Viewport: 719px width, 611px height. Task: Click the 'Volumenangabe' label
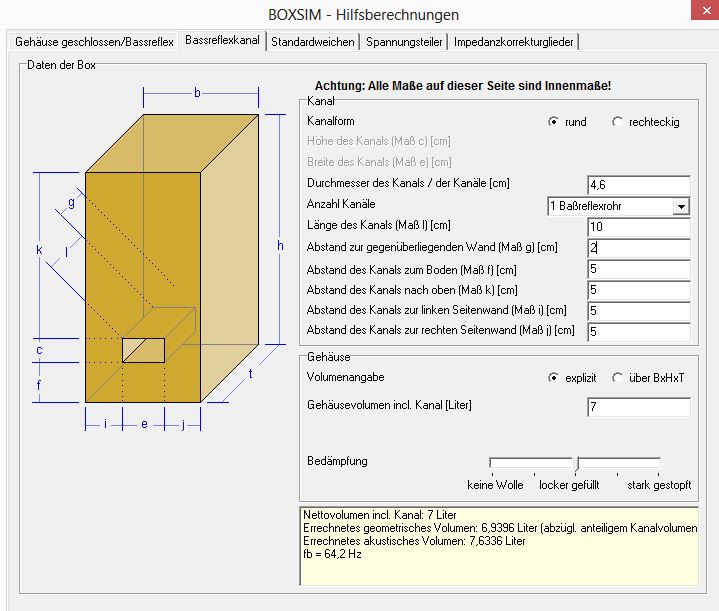[345, 377]
